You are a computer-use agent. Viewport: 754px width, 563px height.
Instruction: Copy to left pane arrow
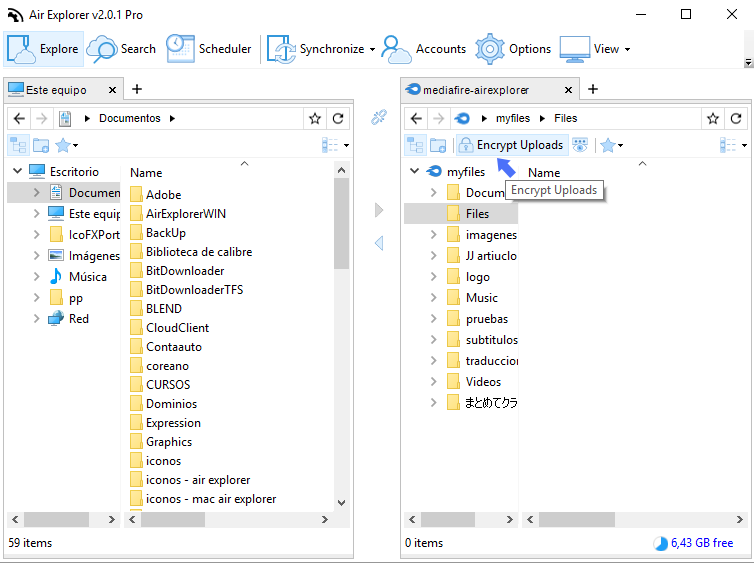(379, 243)
